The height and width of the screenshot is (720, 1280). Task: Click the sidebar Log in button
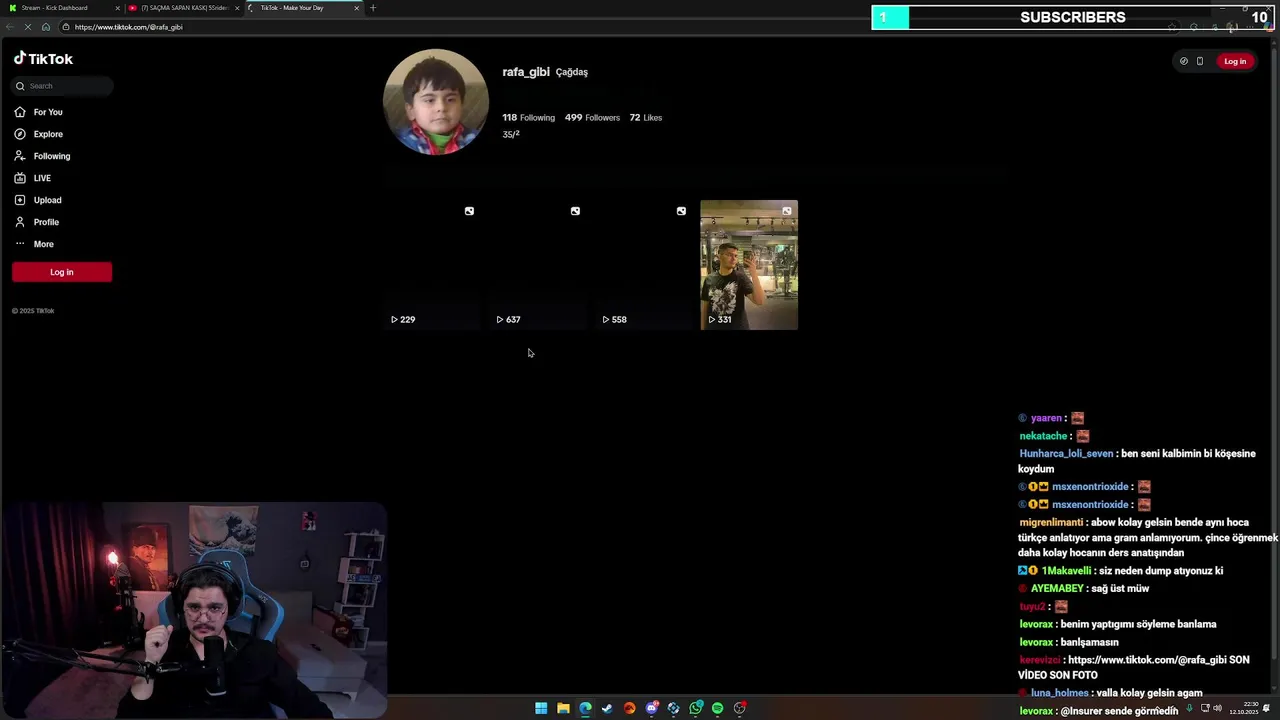pyautogui.click(x=62, y=272)
